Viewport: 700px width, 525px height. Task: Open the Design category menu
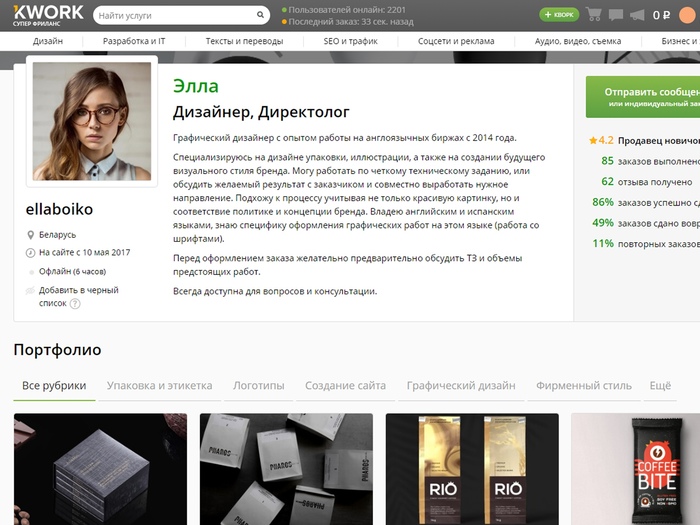[x=48, y=41]
